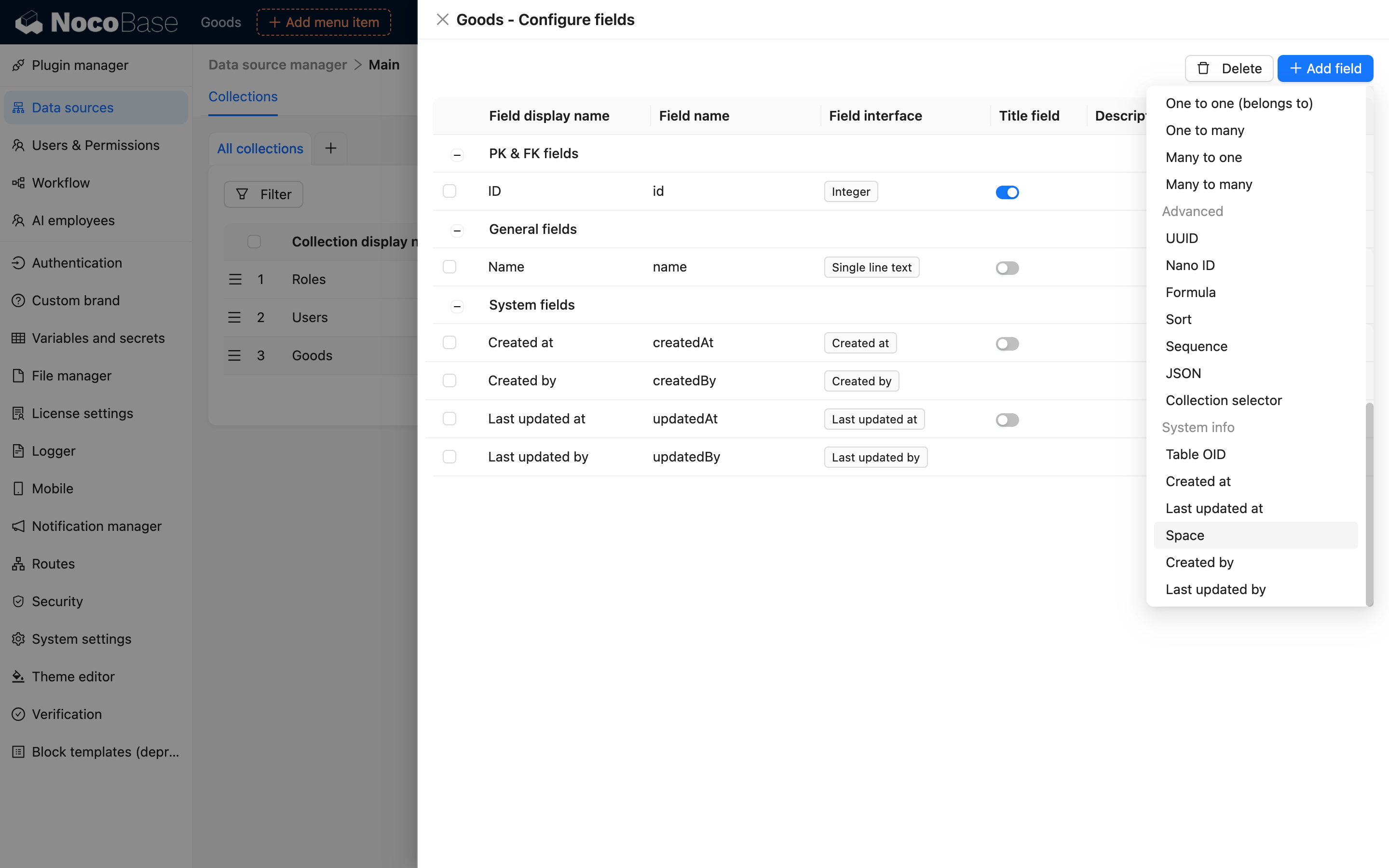Click the Theme editor paint icon
This screenshot has width=1389, height=868.
click(x=18, y=677)
